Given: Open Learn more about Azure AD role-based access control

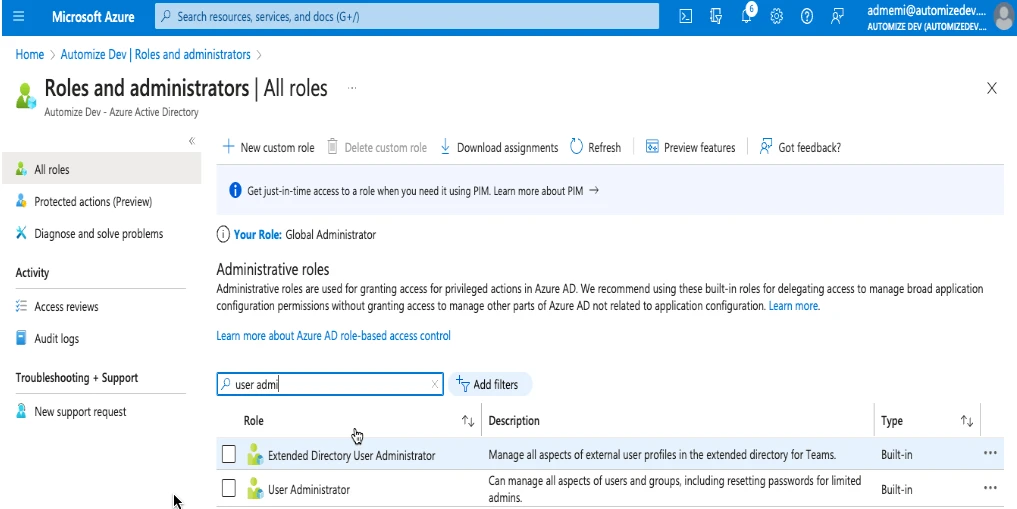Looking at the screenshot, I should 333,336.
